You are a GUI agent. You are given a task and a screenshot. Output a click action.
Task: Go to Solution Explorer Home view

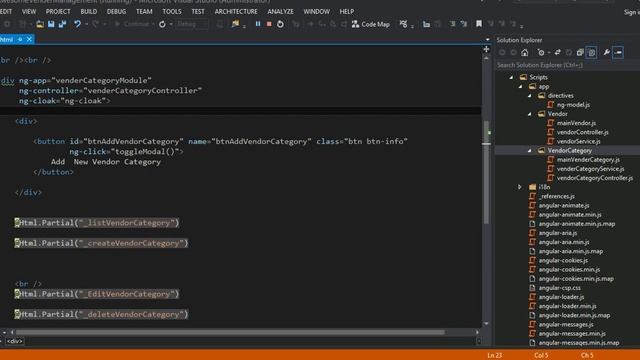point(525,53)
